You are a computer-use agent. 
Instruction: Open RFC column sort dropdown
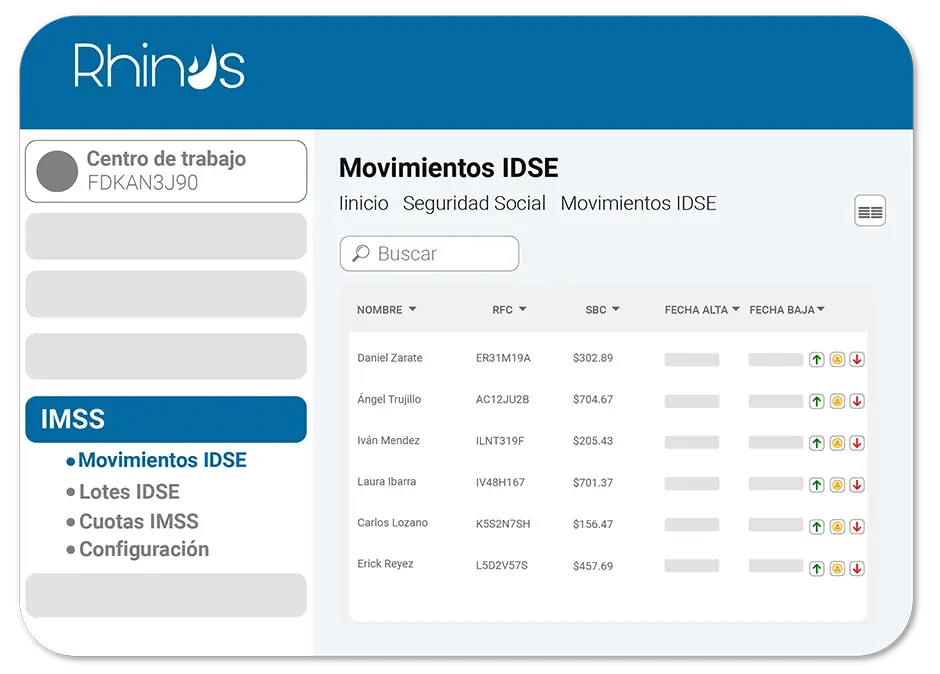522,310
